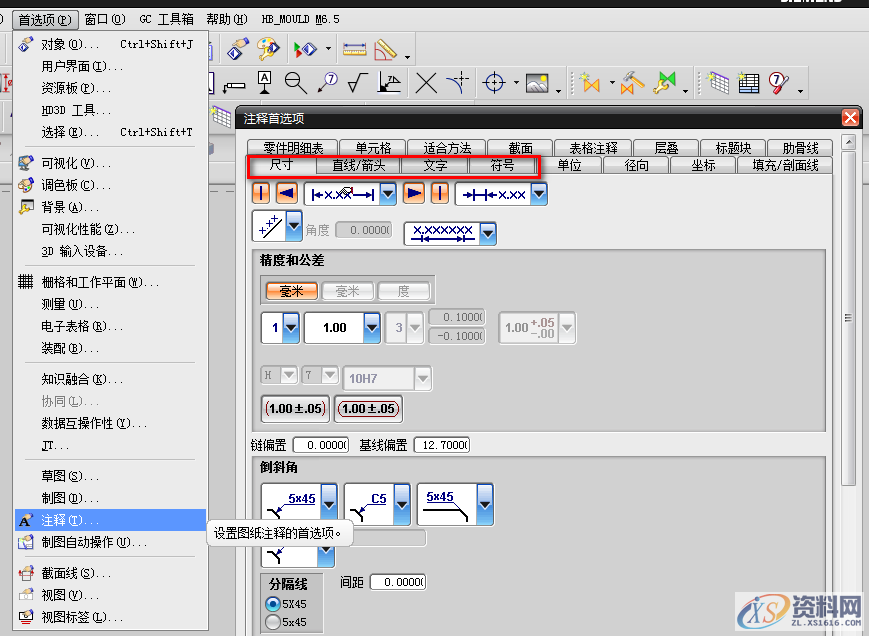
Task: Click the hammer weld symbol icon
Action: (631, 83)
